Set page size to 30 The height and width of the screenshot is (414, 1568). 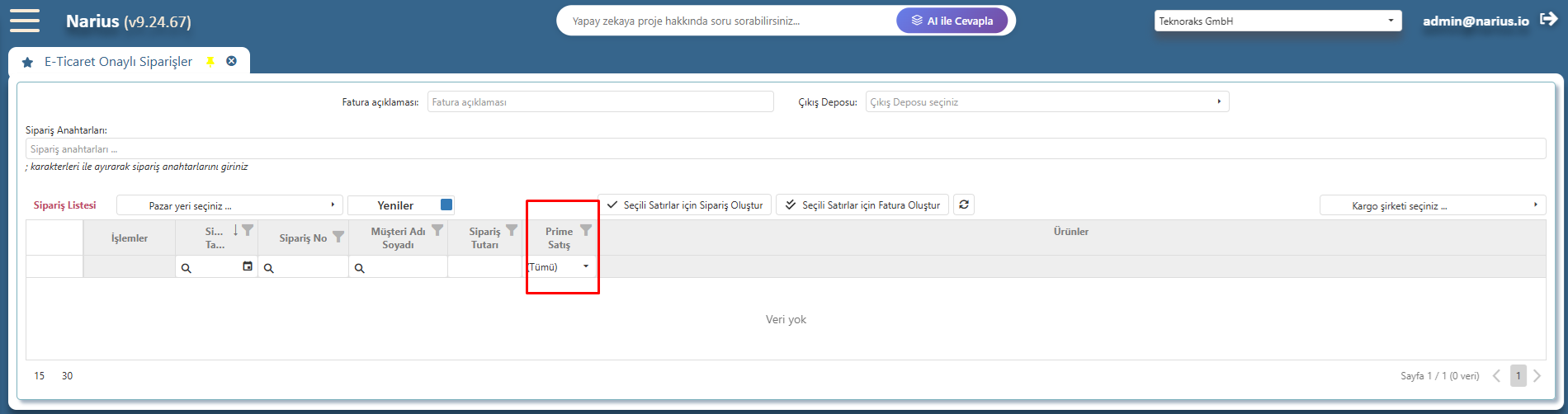[x=67, y=376]
